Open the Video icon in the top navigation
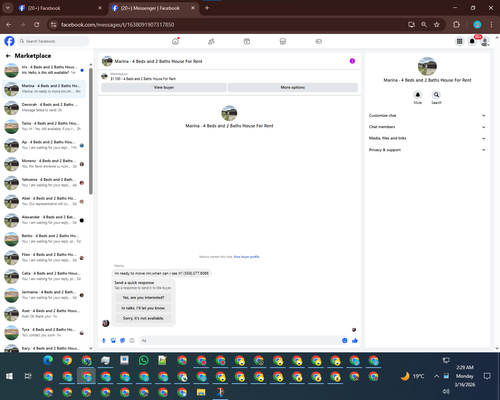 [247, 41]
